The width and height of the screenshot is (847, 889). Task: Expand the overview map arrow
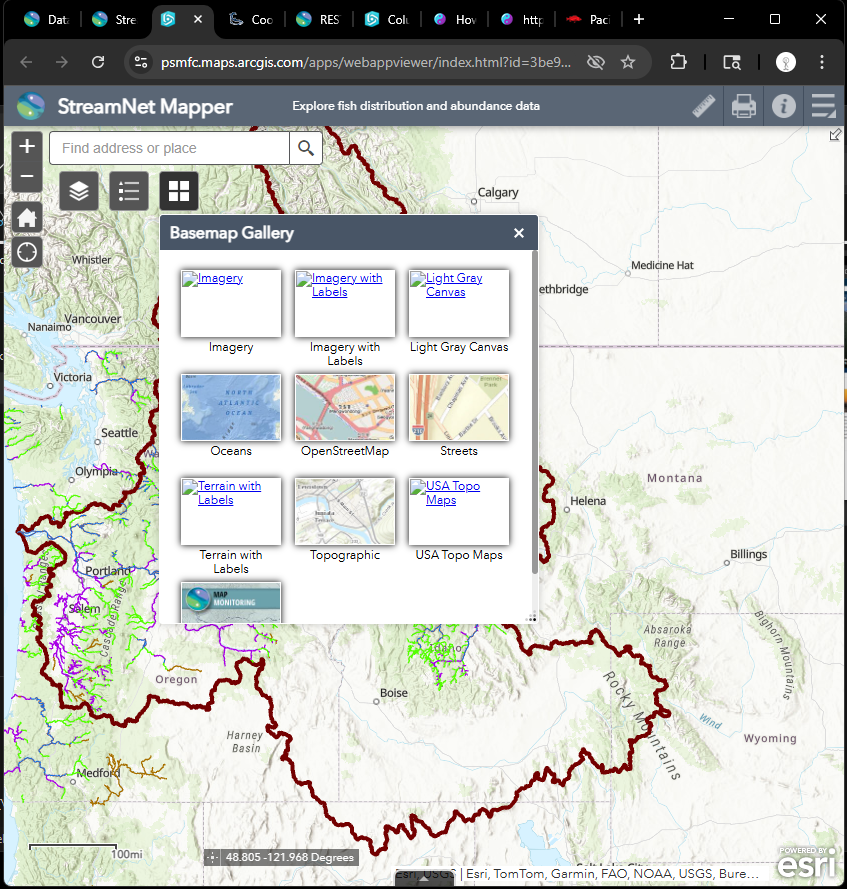[x=835, y=135]
